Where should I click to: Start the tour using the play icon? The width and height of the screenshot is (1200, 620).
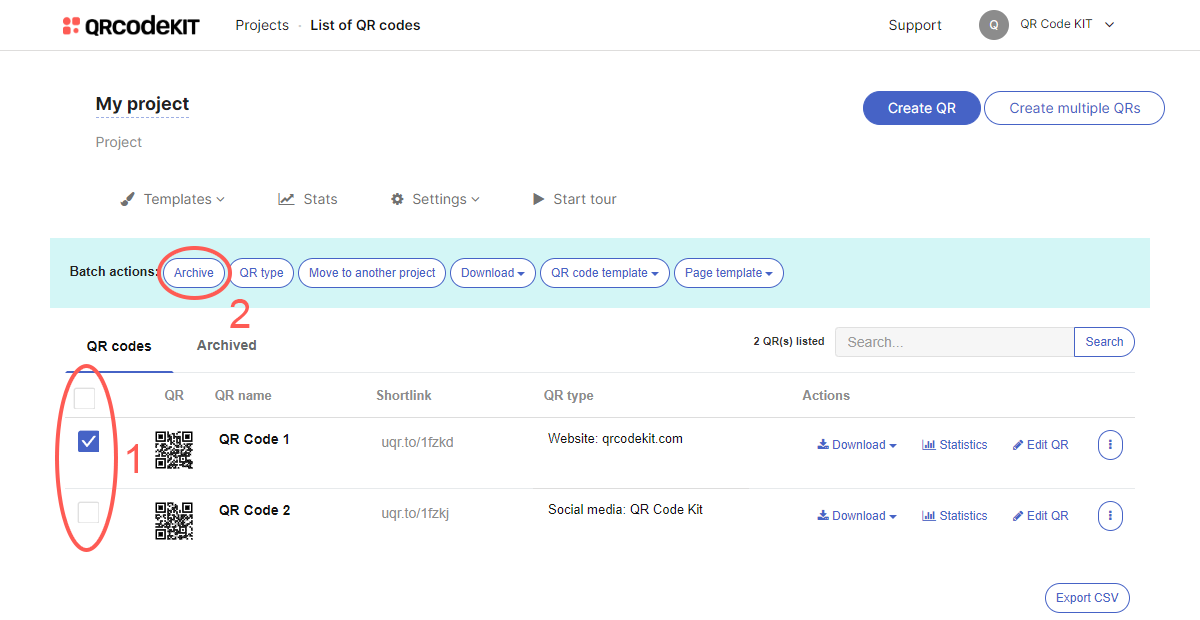pyautogui.click(x=539, y=199)
